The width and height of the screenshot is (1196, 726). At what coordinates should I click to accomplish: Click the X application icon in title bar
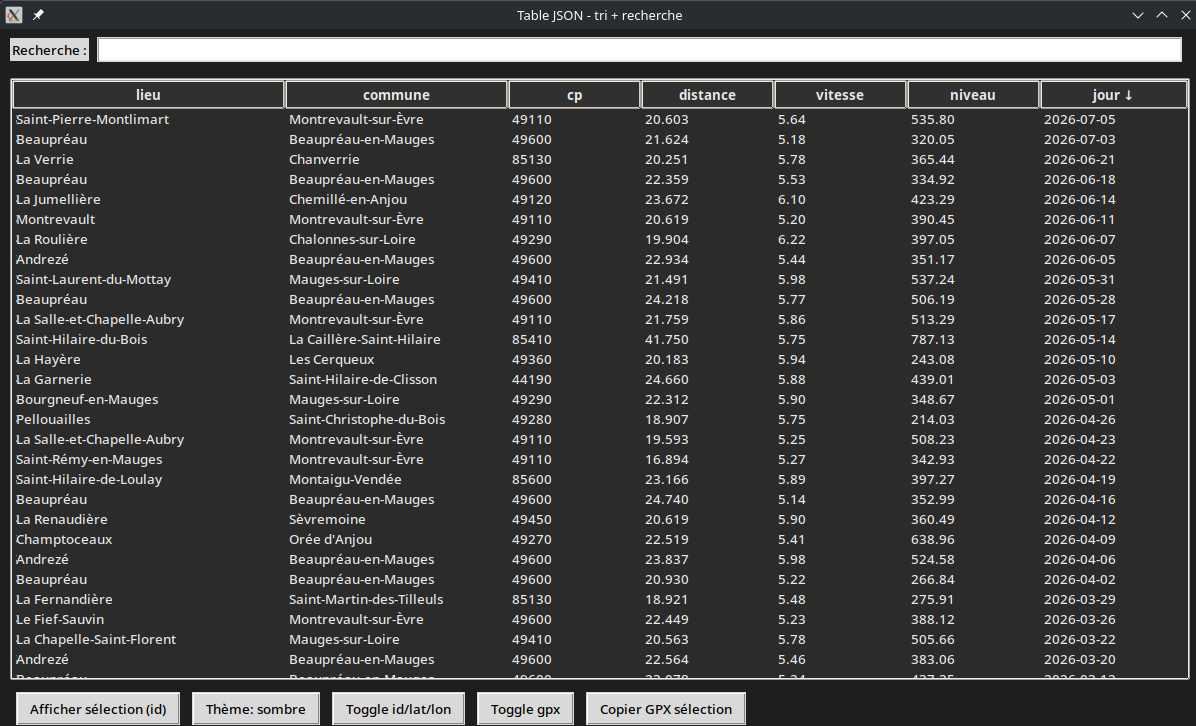point(14,14)
